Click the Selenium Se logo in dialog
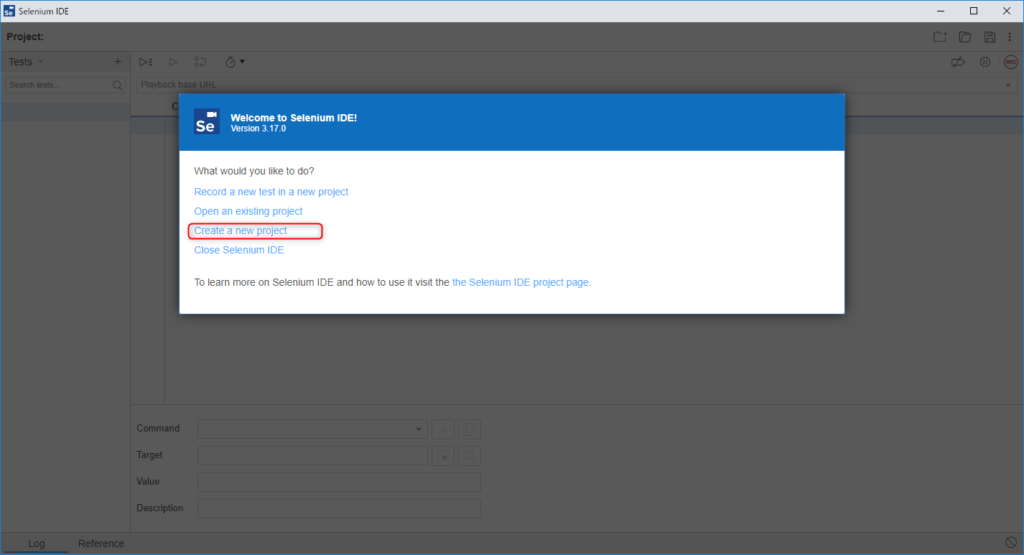This screenshot has width=1024, height=555. pos(206,122)
